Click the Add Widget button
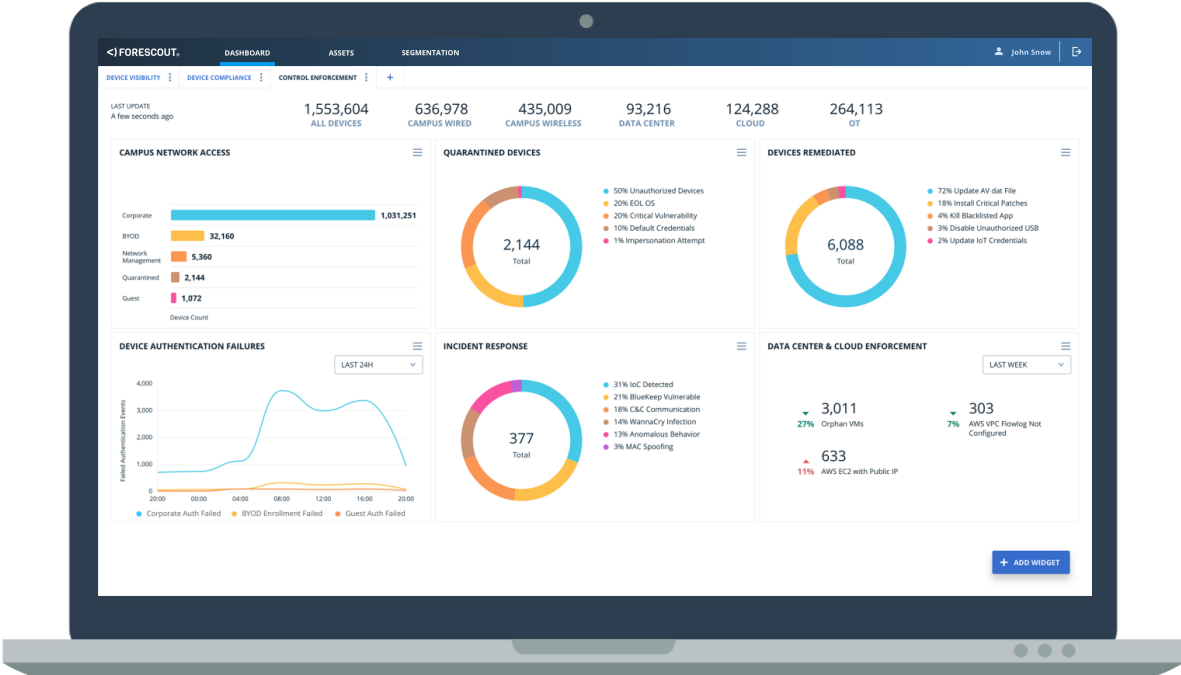Image resolution: width=1181 pixels, height=675 pixels. coord(1030,563)
